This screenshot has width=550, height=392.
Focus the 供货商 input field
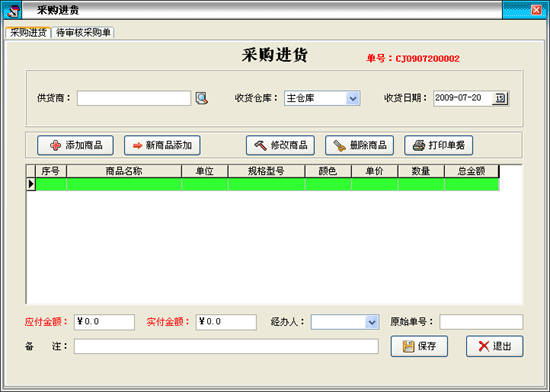134,98
